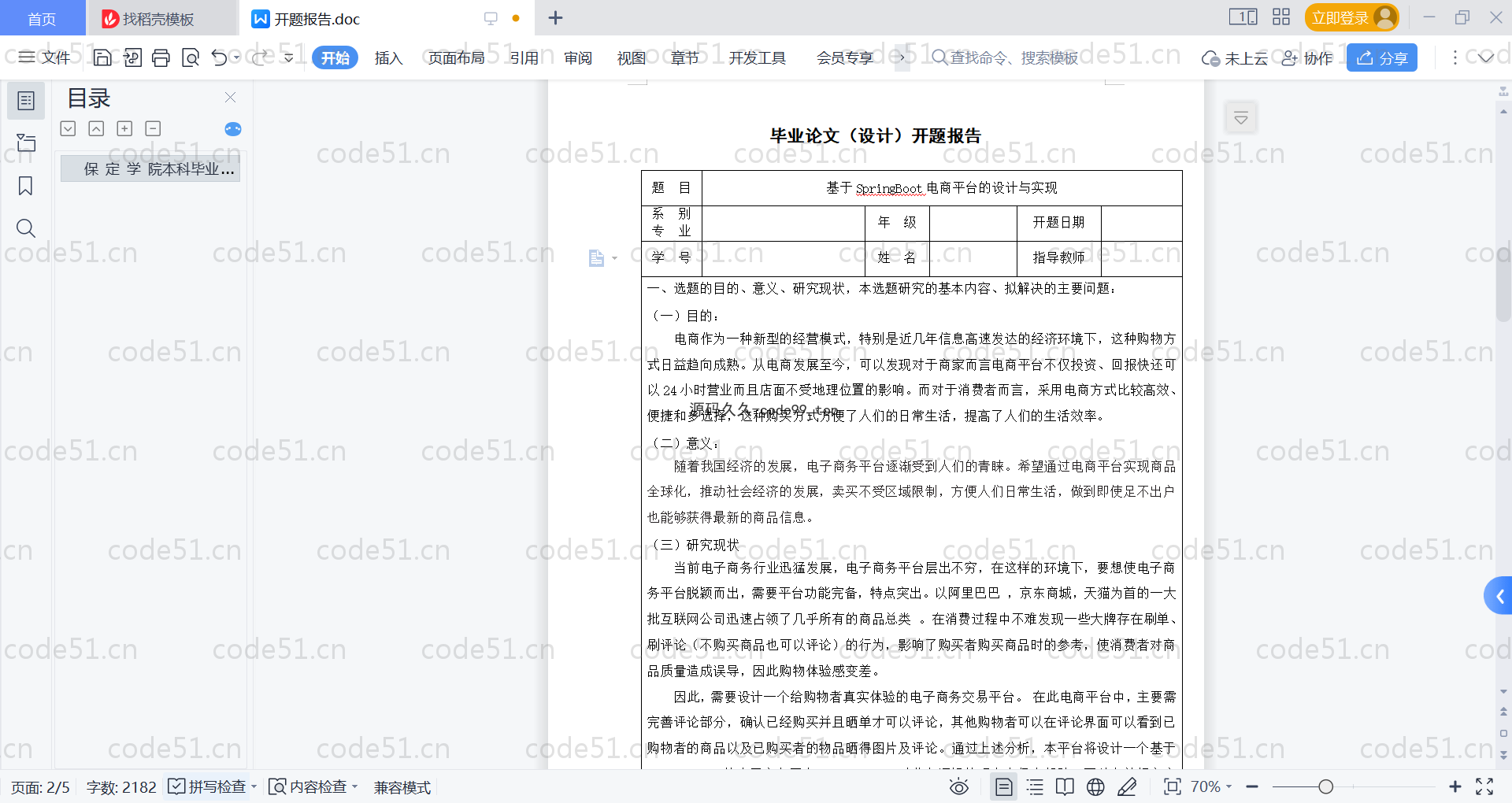The image size is (1512, 803).
Task: Click the Print icon
Action: 161,57
